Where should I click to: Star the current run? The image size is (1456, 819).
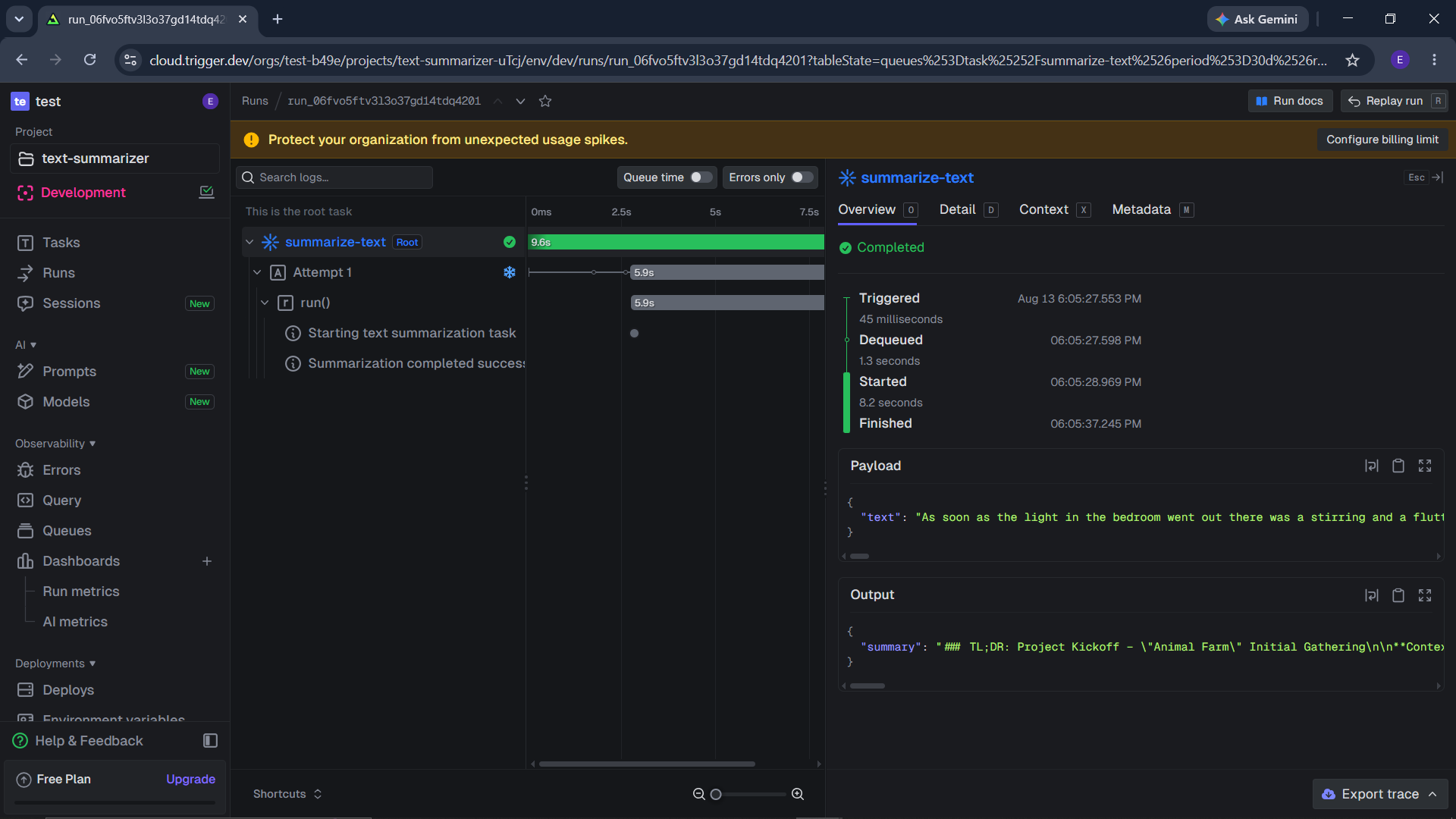(x=545, y=101)
